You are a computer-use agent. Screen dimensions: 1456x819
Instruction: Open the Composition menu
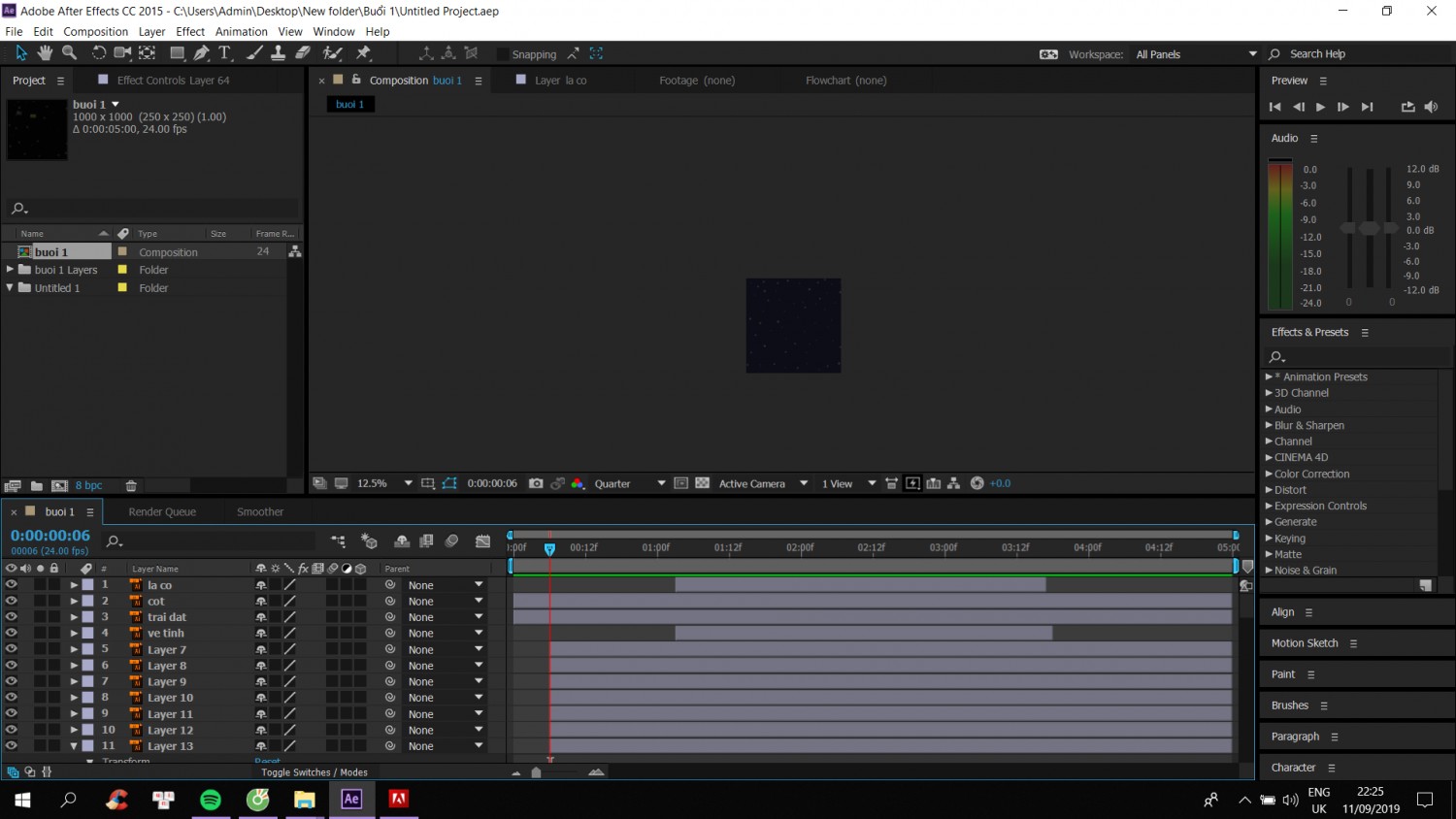click(x=96, y=31)
